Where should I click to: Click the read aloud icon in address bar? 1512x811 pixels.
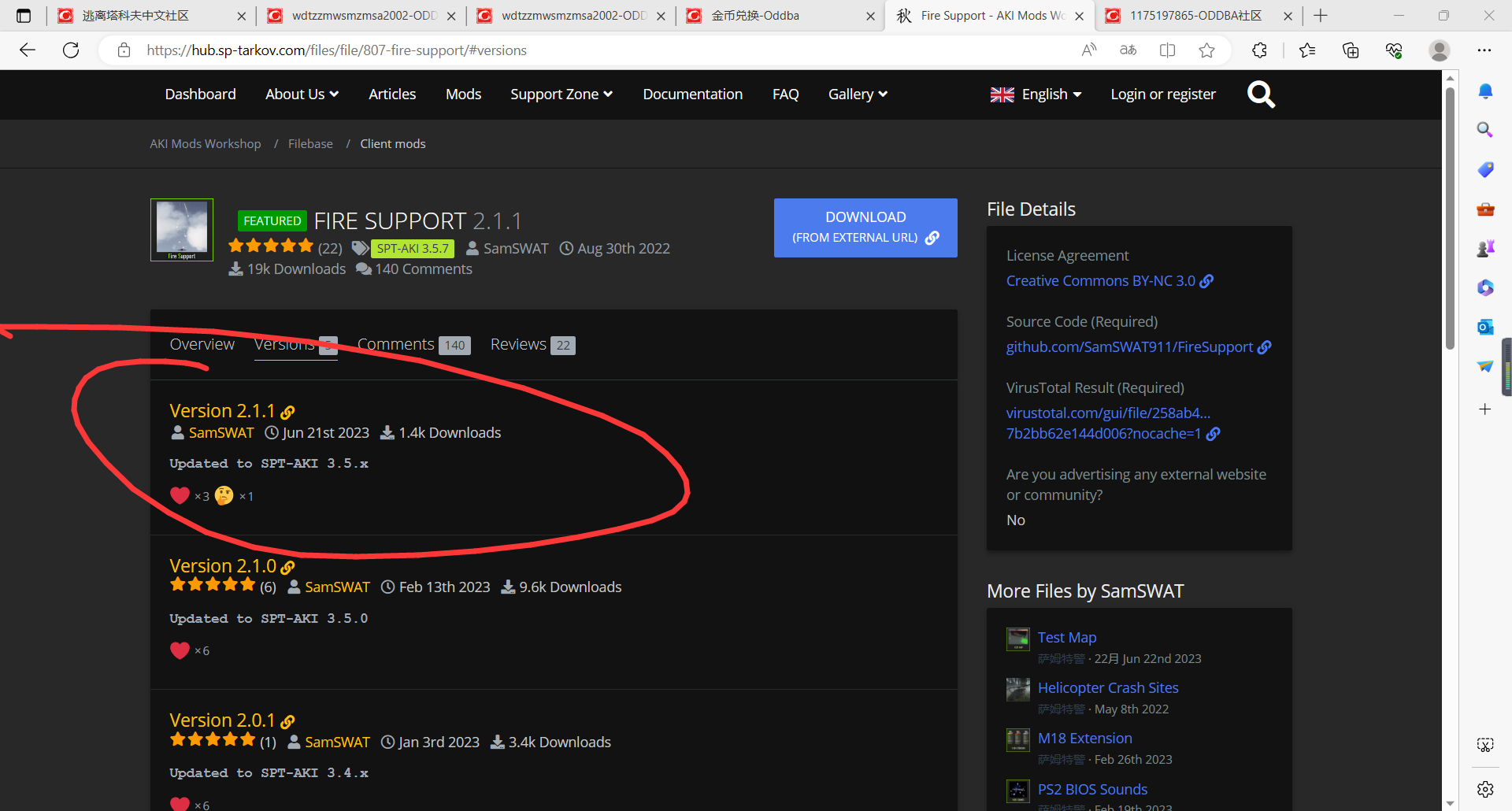pyautogui.click(x=1089, y=50)
